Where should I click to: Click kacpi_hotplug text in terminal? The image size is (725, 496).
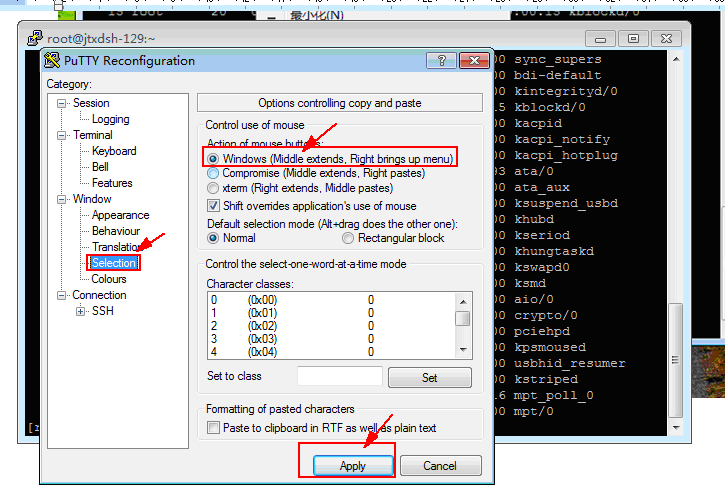coord(566,155)
